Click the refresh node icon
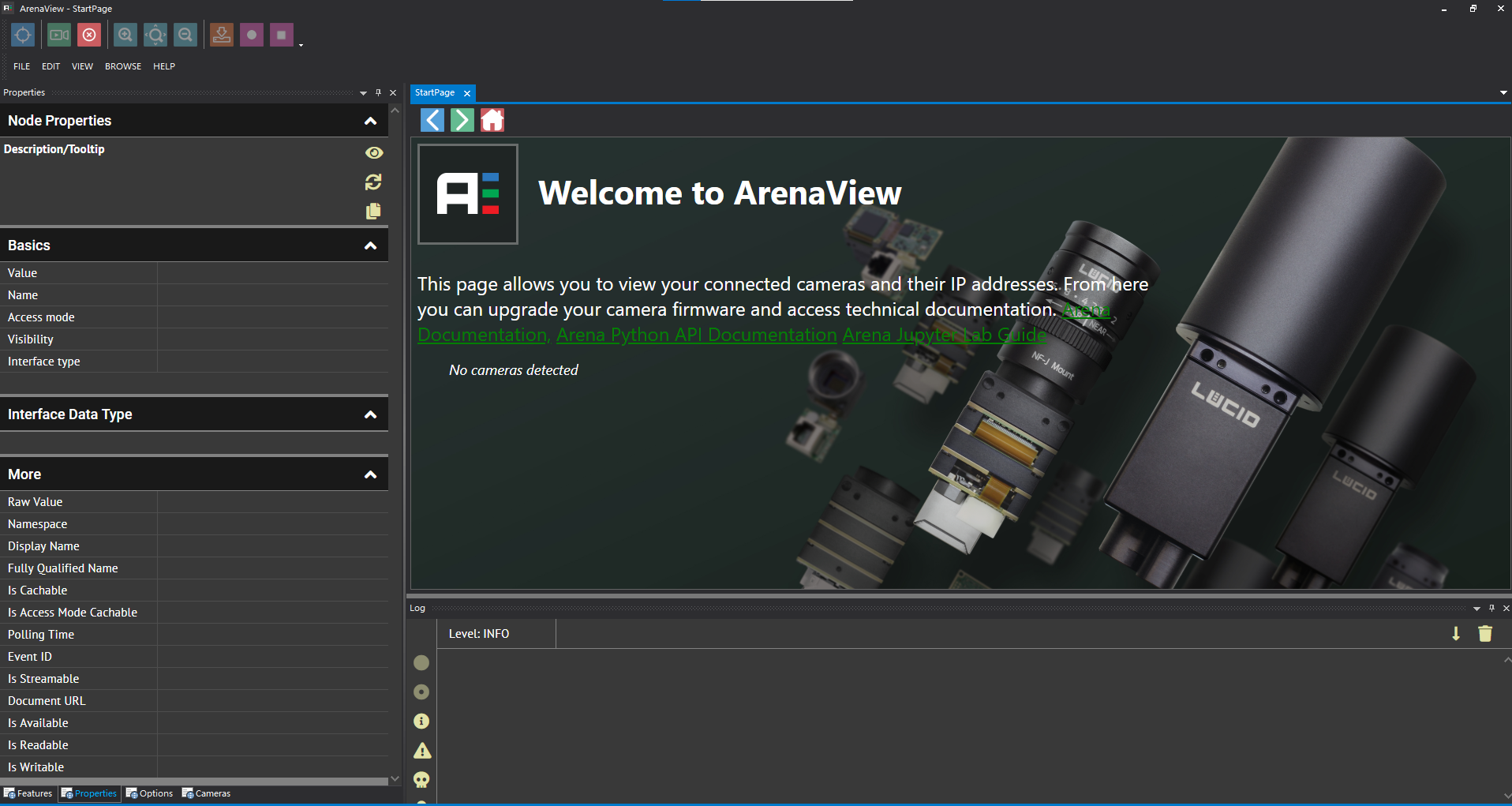This screenshot has width=1512, height=806. pos(373,182)
